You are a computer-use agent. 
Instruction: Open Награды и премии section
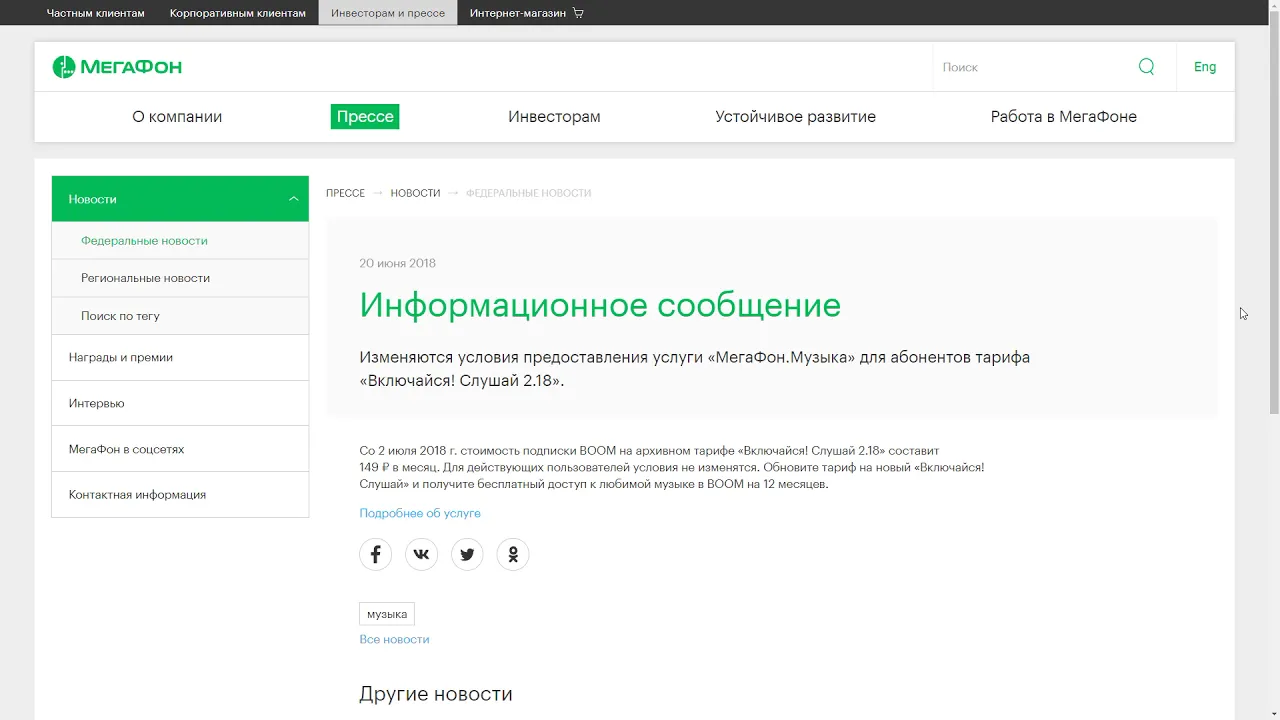(x=180, y=357)
